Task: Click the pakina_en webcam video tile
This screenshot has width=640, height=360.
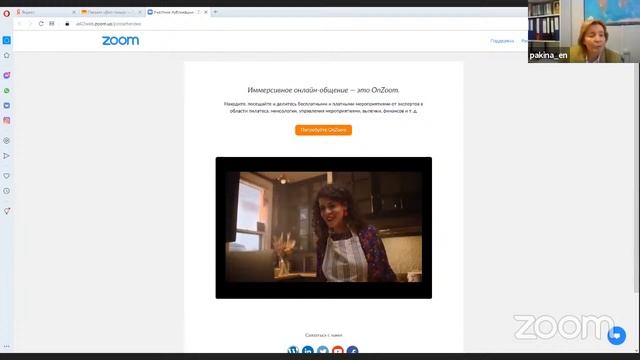Action: 584,31
